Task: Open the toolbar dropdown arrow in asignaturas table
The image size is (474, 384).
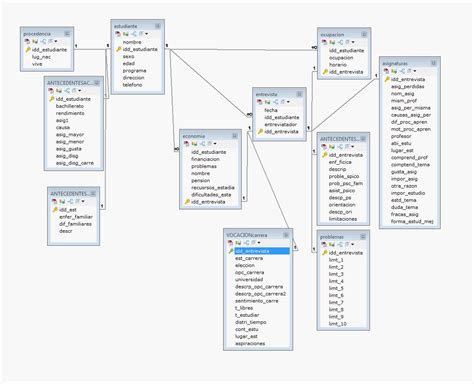Action: click(x=415, y=71)
